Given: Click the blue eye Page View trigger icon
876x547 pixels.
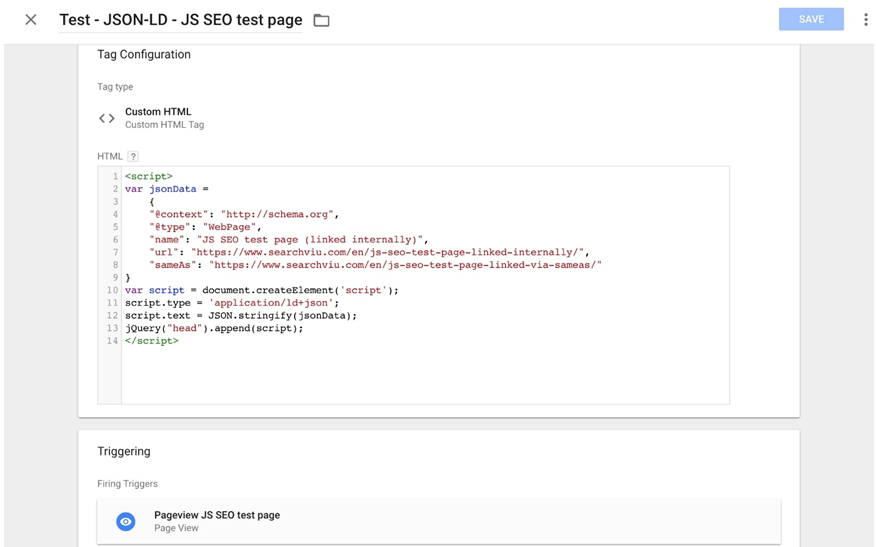Looking at the screenshot, I should tap(126, 521).
